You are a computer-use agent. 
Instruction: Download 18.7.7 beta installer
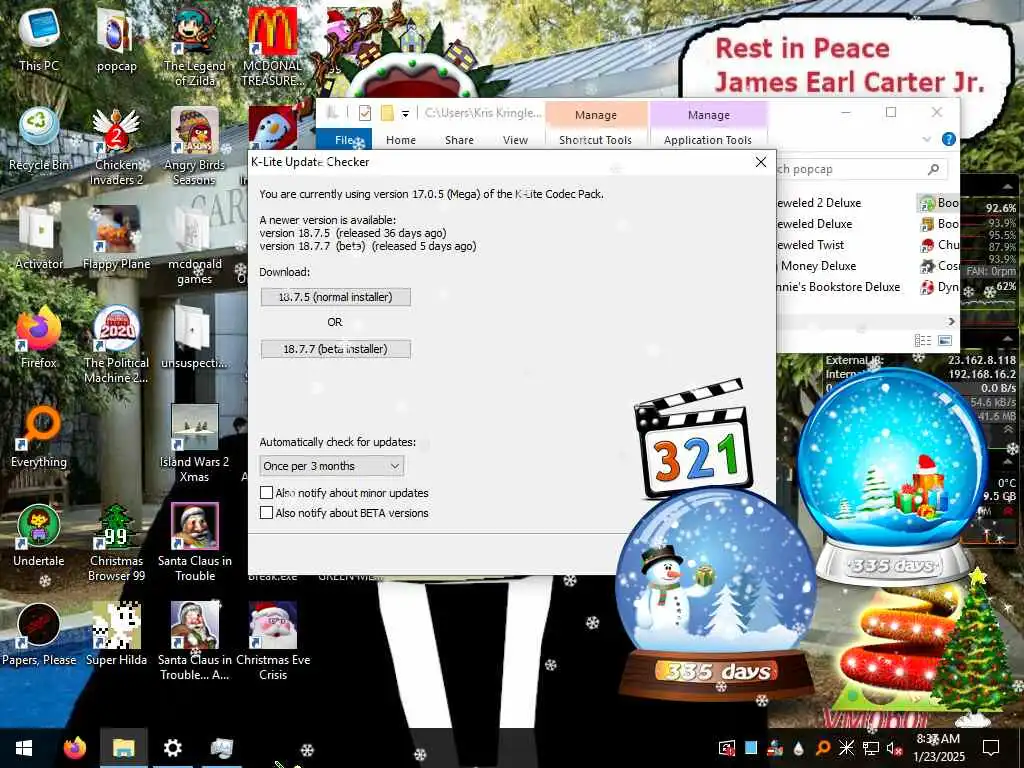(x=336, y=349)
